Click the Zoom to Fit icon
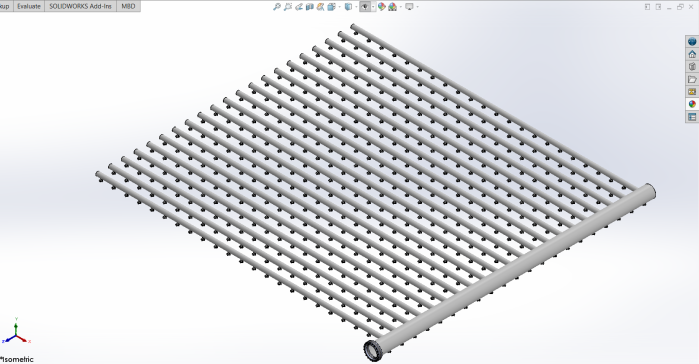699x364 pixels. pos(277,7)
